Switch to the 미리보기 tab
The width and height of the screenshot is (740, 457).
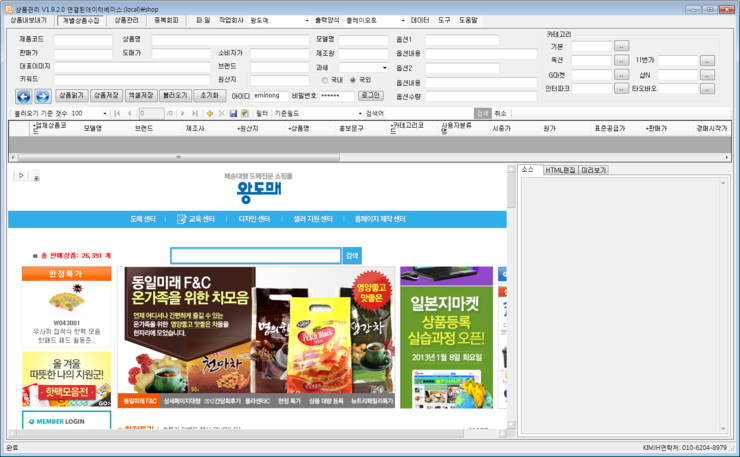(593, 170)
